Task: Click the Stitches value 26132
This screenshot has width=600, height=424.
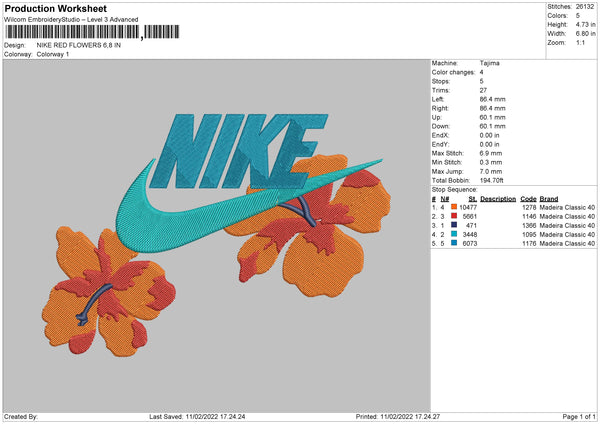Action: [x=585, y=7]
